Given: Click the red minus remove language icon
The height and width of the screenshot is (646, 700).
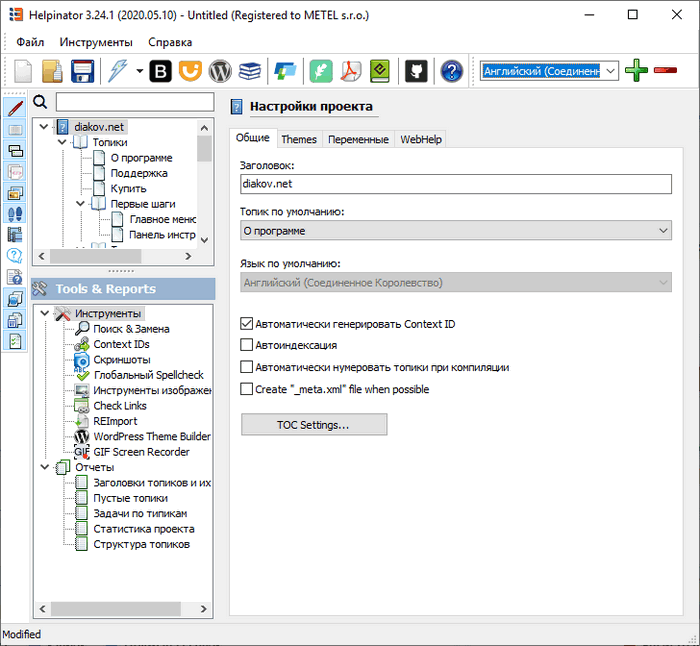Looking at the screenshot, I should [x=665, y=71].
